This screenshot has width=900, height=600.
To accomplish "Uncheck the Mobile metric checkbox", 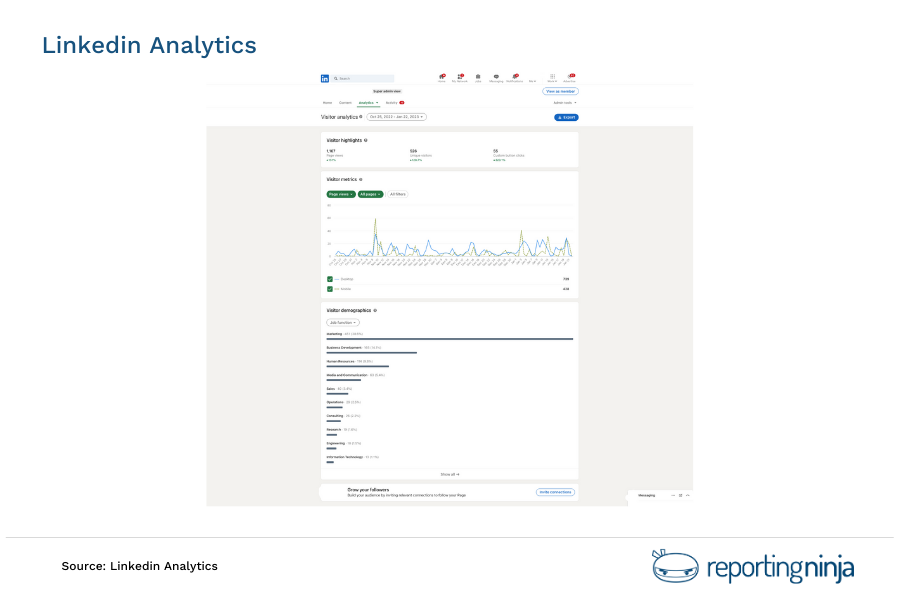I will tap(330, 288).
